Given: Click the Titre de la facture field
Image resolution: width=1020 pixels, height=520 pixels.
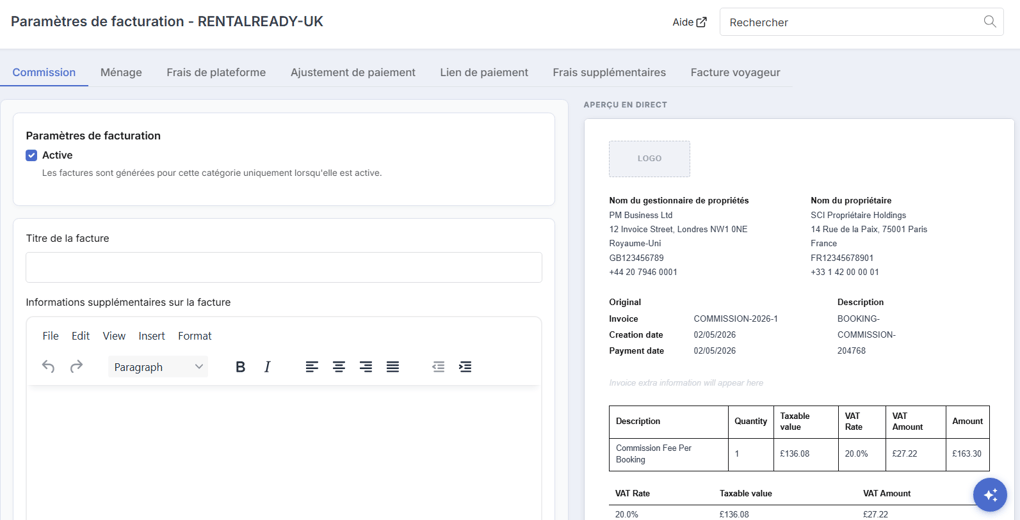Looking at the screenshot, I should pos(284,267).
